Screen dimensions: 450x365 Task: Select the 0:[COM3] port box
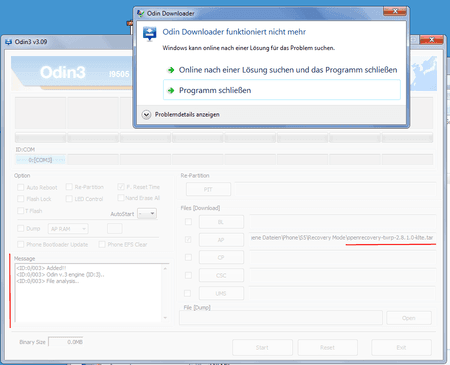(40, 160)
